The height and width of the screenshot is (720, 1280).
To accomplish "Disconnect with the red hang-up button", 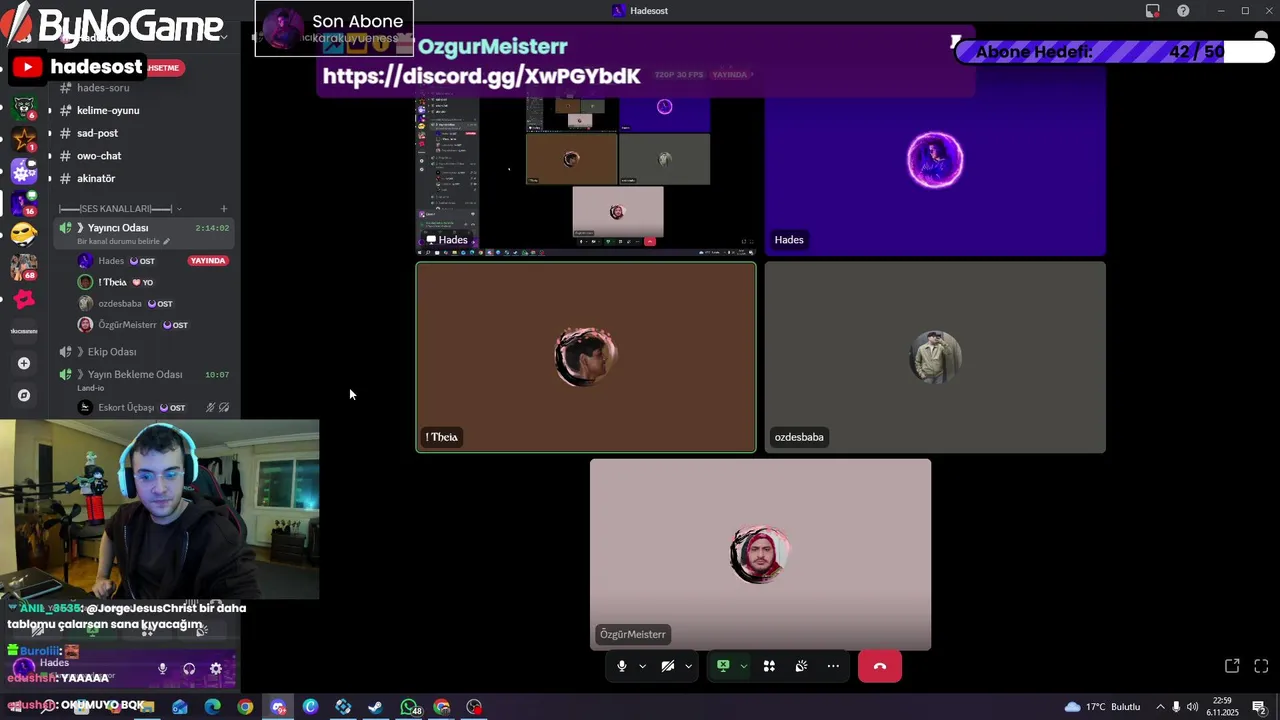I will tap(880, 666).
